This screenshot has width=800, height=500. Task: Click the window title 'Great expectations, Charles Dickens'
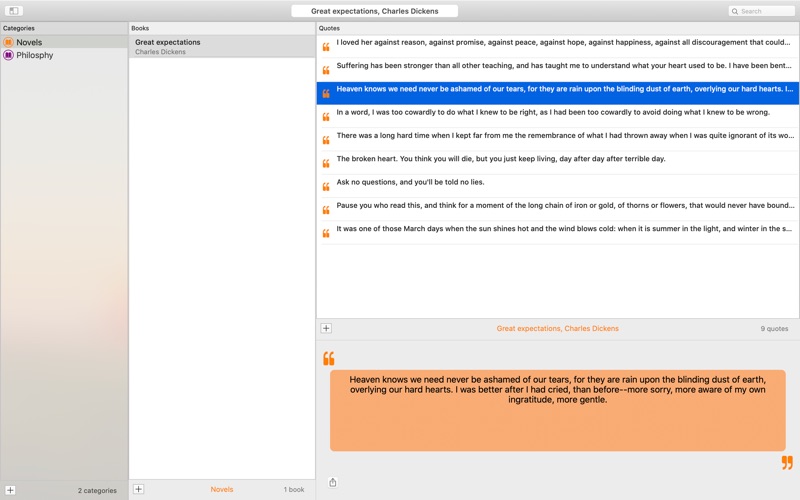(374, 11)
